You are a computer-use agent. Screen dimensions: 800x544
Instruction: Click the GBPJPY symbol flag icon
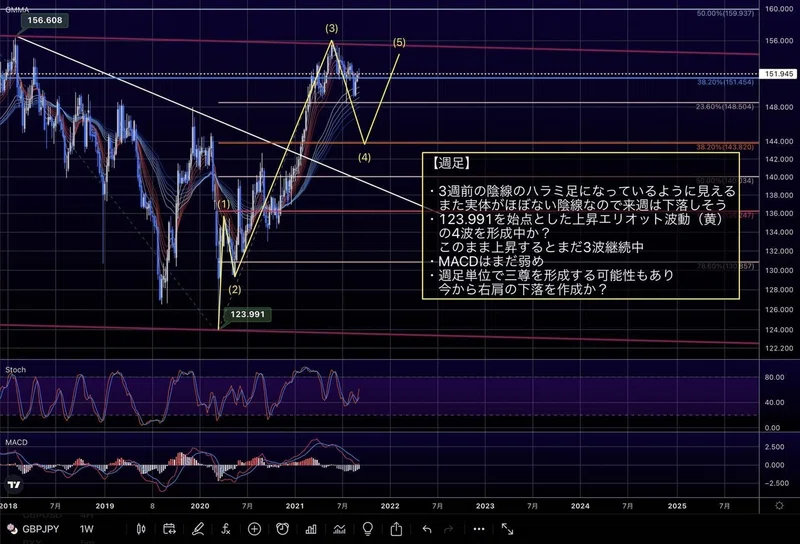click(12, 529)
